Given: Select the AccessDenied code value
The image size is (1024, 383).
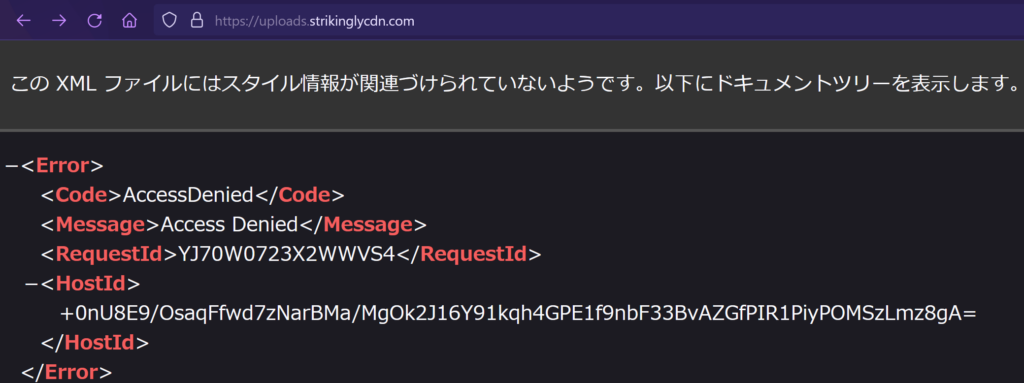Looking at the screenshot, I should [x=187, y=195].
